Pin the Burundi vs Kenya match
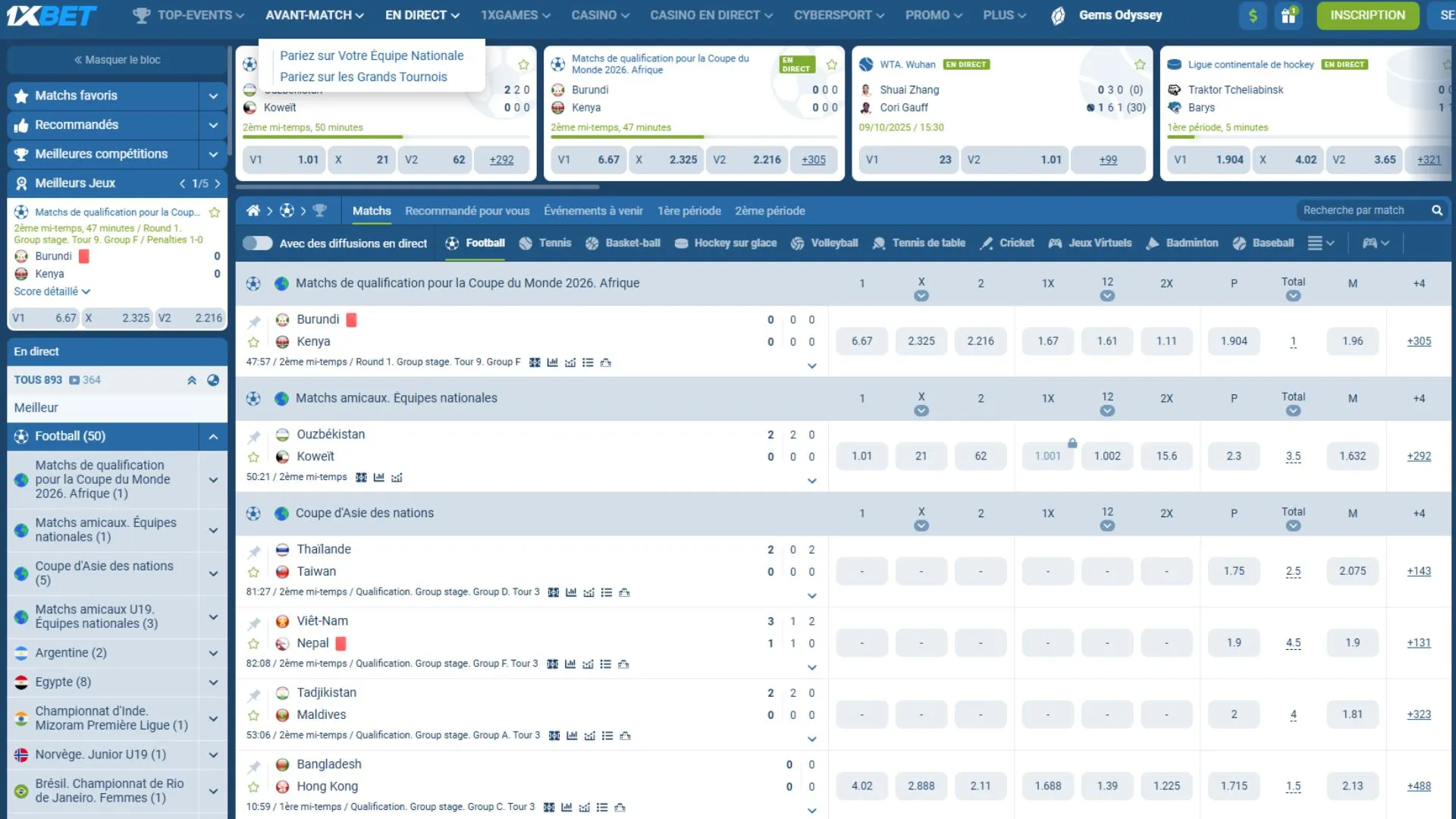This screenshot has height=819, width=1456. (x=254, y=322)
